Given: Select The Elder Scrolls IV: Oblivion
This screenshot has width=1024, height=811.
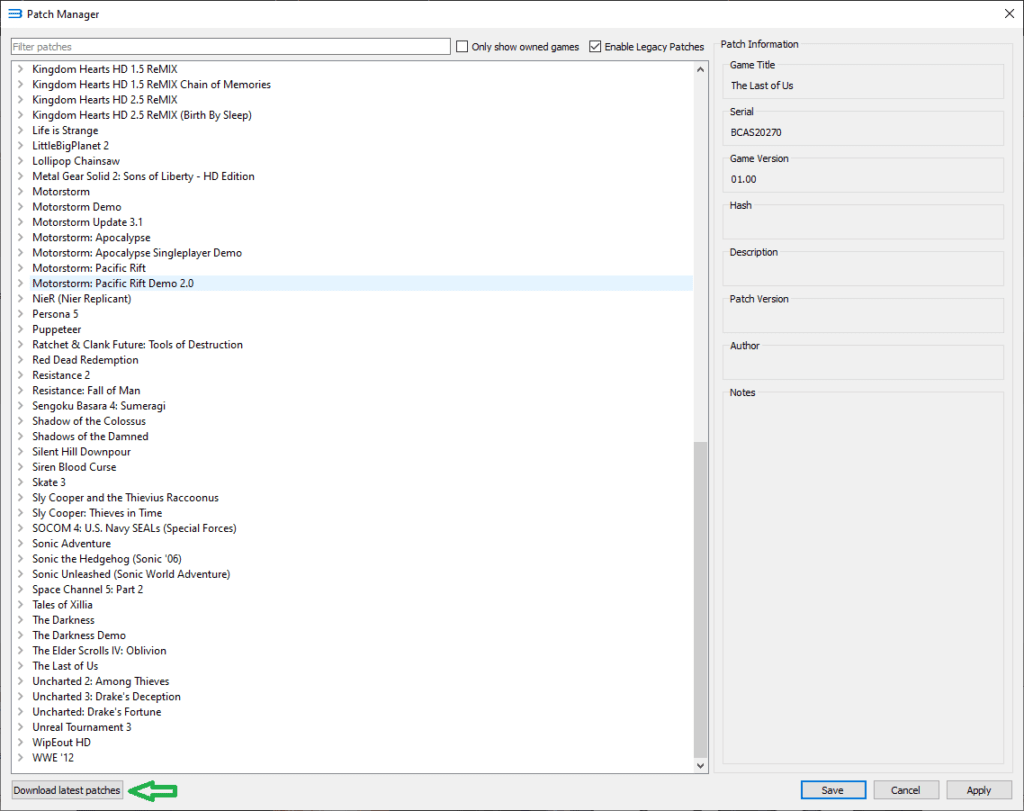Looking at the screenshot, I should pos(99,650).
